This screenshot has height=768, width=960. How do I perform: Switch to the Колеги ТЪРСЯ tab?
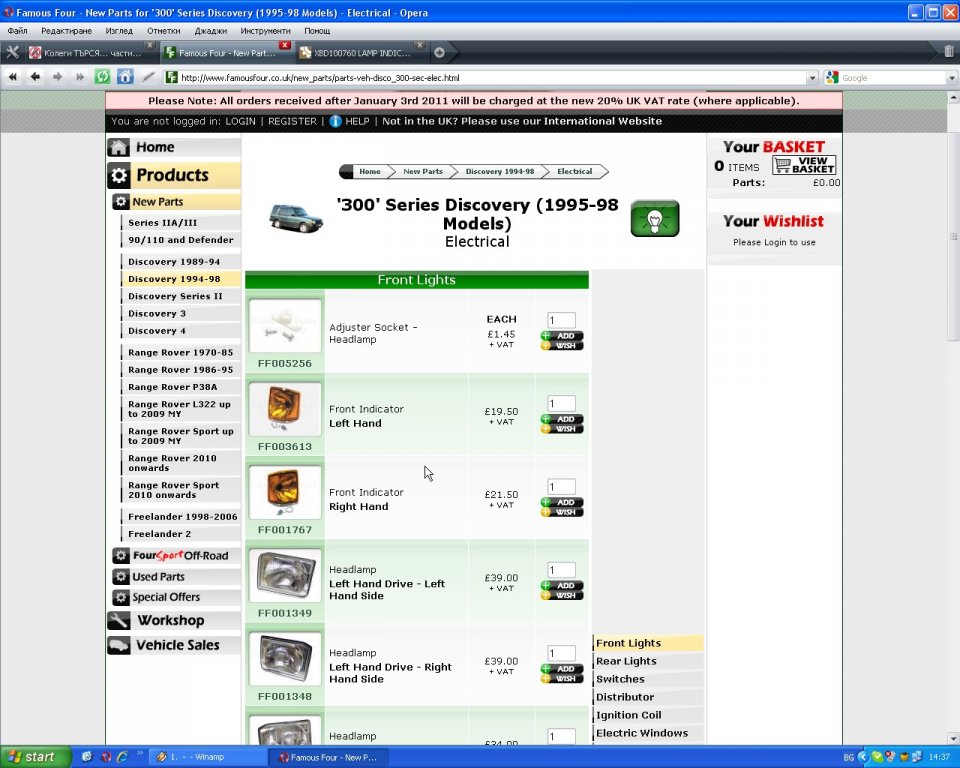(x=92, y=53)
